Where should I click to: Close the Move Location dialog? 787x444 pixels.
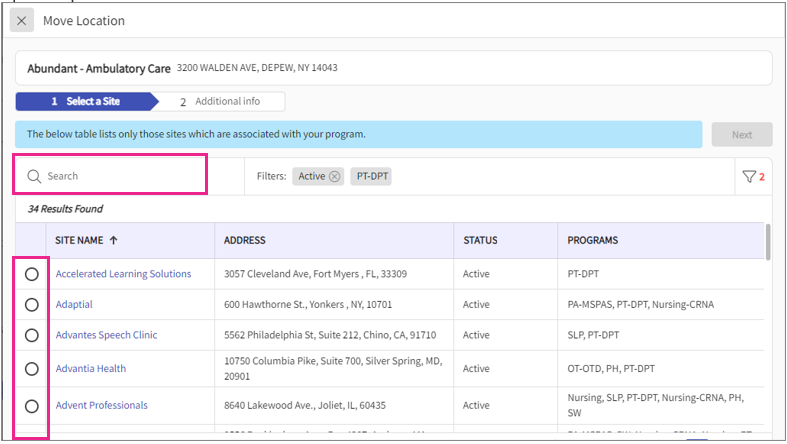(22, 21)
